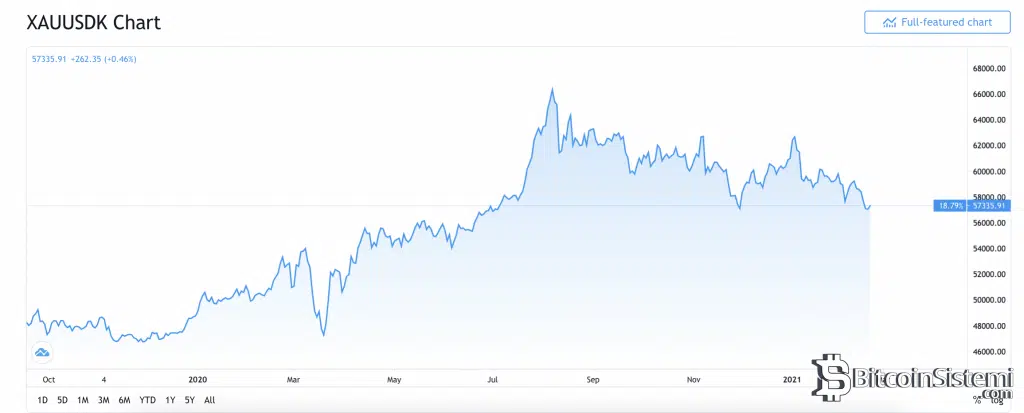Show year-to-date with YTD
The width and height of the screenshot is (1024, 413).
pyautogui.click(x=147, y=400)
